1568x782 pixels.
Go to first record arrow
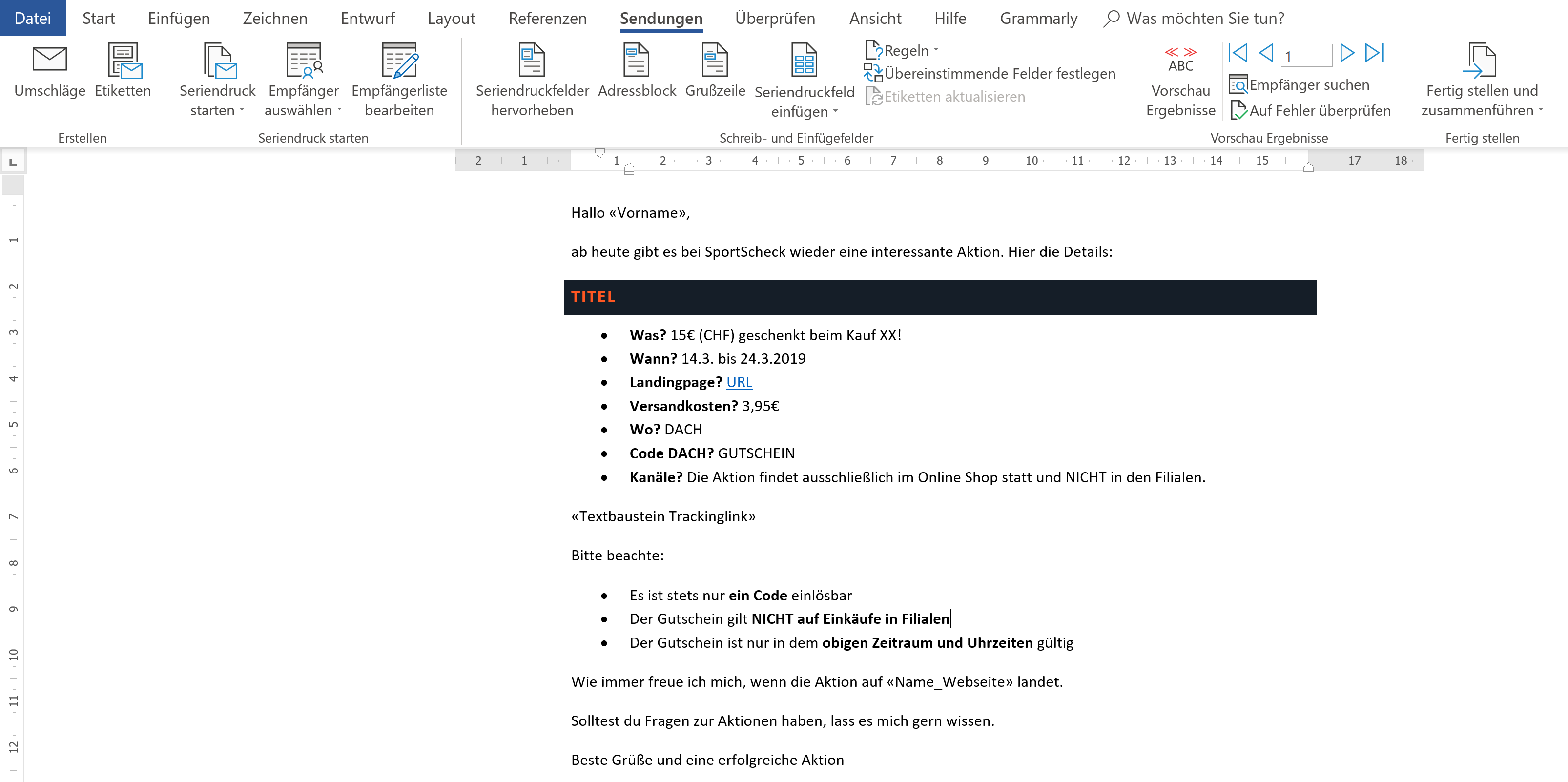coord(1238,54)
